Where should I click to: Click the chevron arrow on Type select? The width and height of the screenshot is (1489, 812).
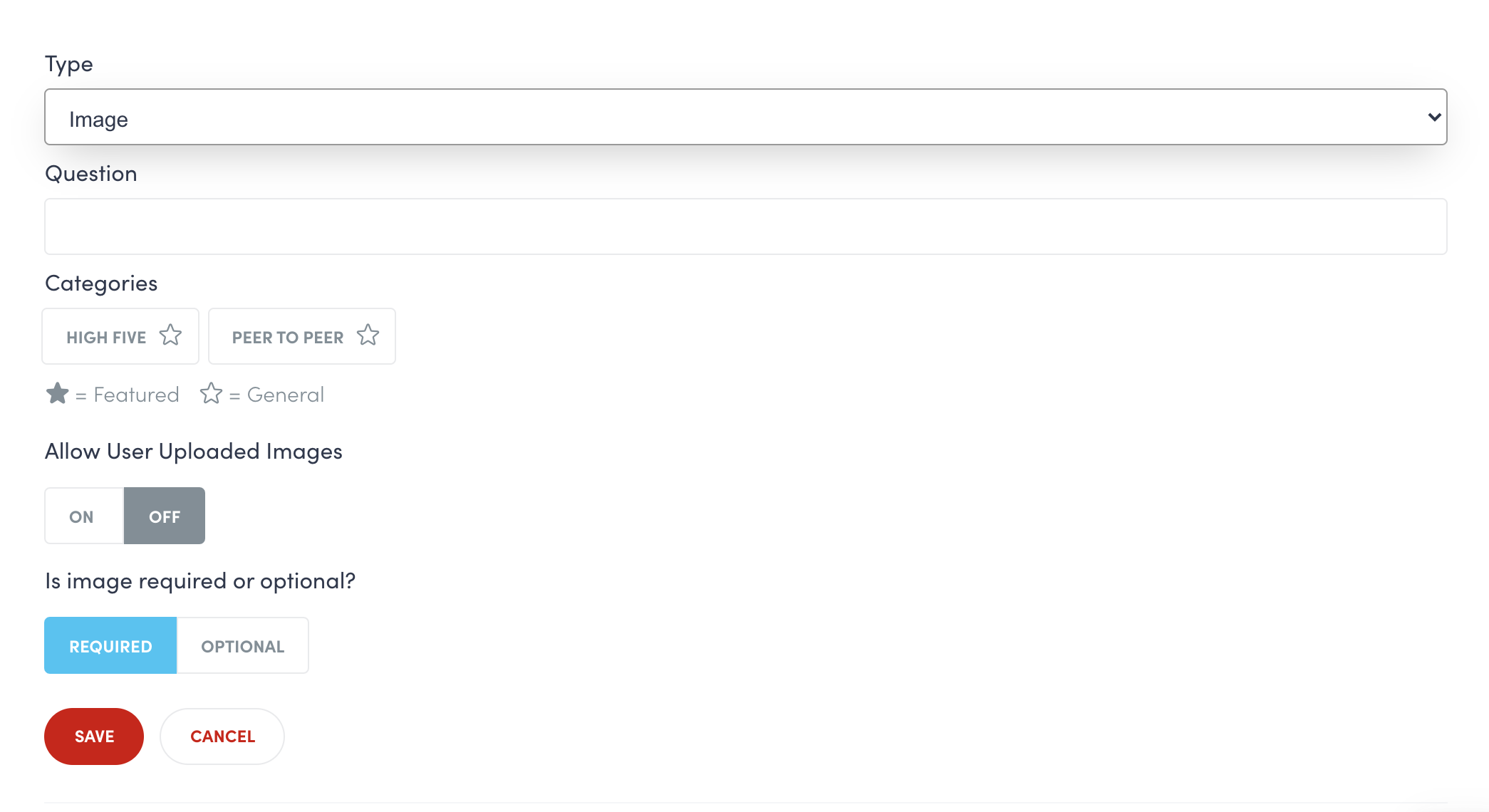click(x=1434, y=118)
